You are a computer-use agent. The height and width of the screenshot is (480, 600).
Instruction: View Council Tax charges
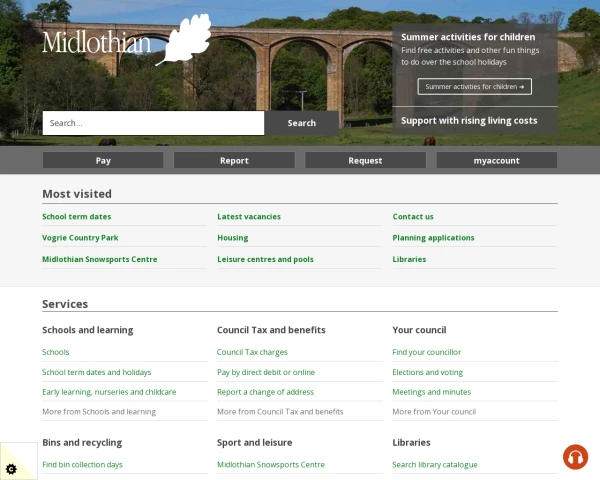[x=252, y=352]
